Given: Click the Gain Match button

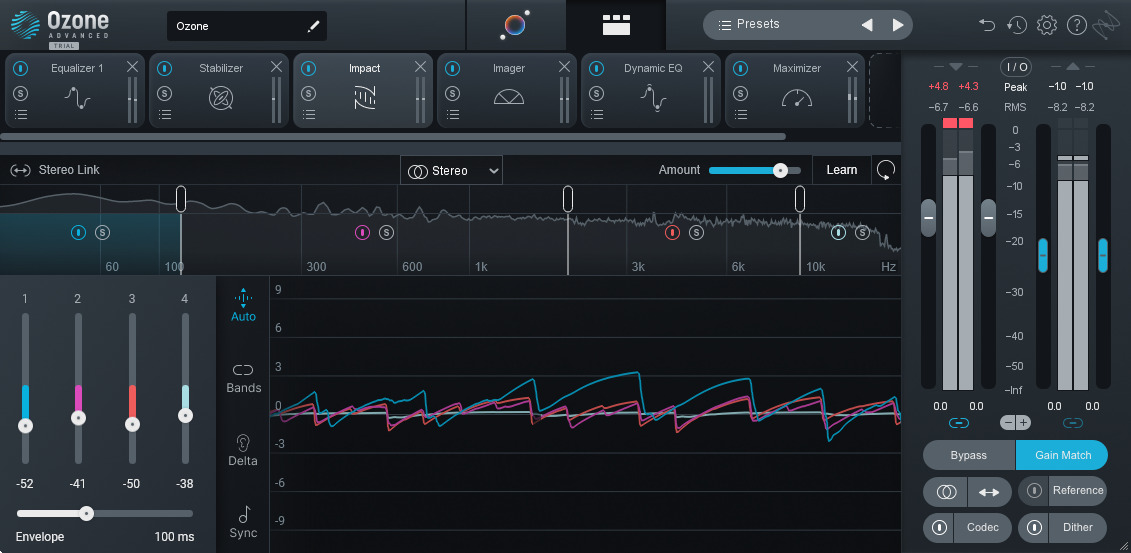Looking at the screenshot, I should point(1062,456).
